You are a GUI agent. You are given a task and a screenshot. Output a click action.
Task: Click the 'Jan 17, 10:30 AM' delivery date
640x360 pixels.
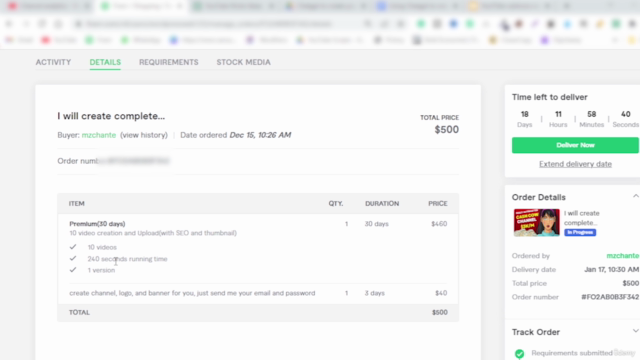(x=611, y=269)
